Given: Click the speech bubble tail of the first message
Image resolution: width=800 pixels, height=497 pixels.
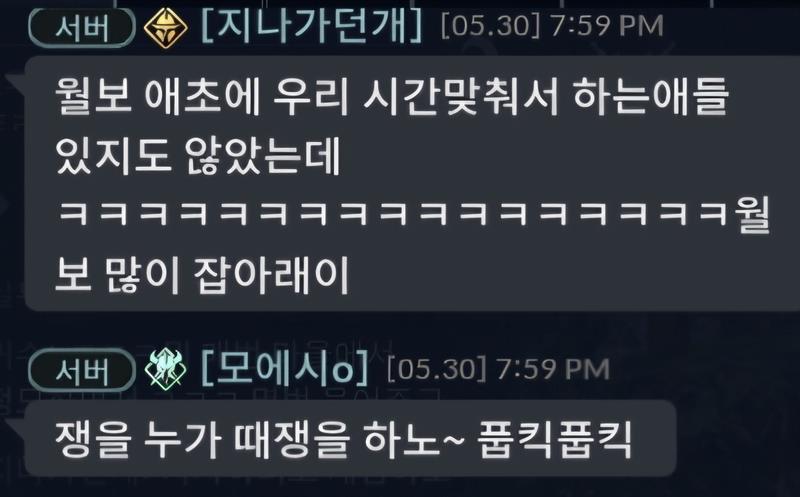Looking at the screenshot, I should click(14, 83).
